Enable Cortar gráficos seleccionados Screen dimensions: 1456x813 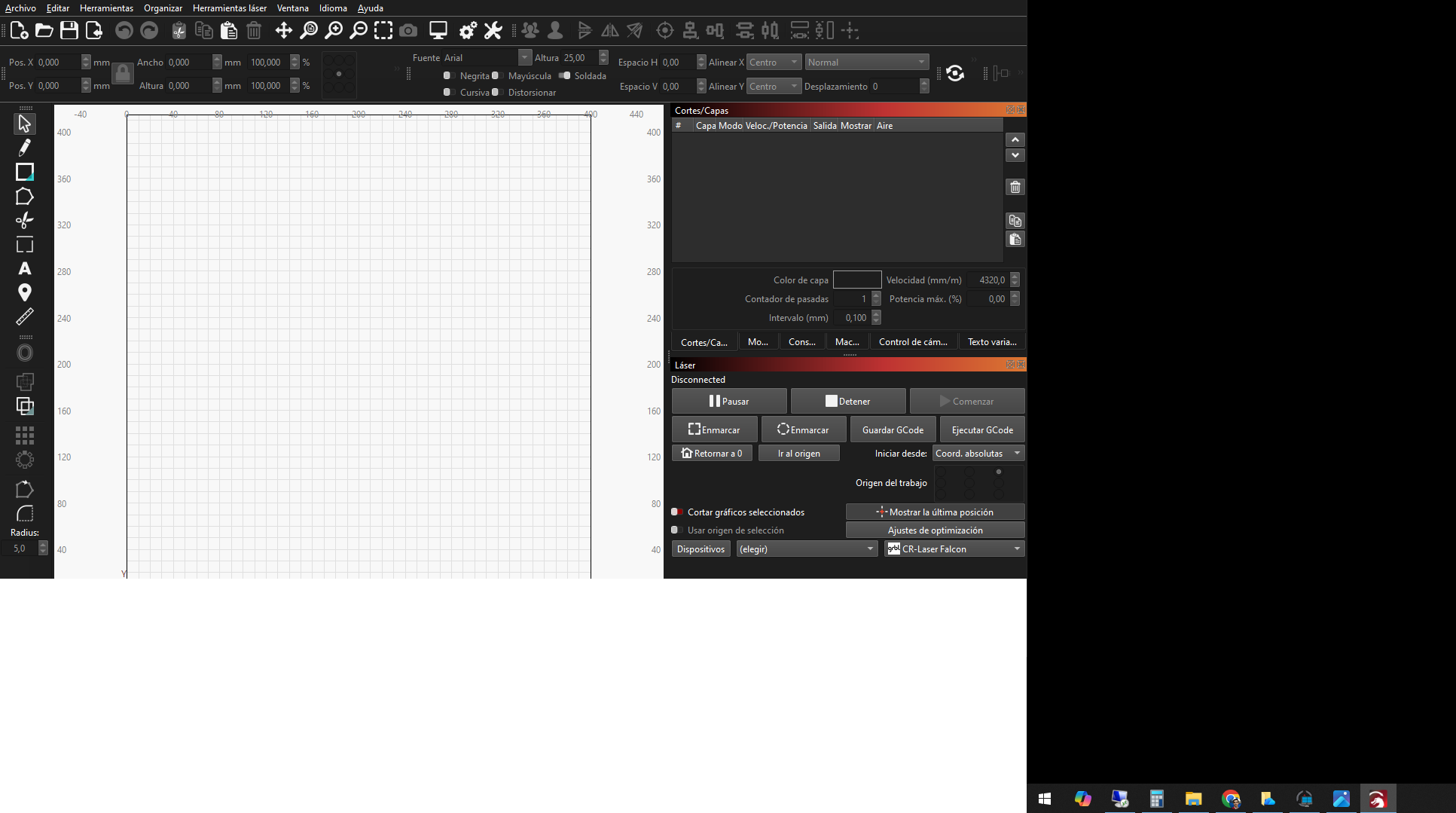tap(676, 512)
